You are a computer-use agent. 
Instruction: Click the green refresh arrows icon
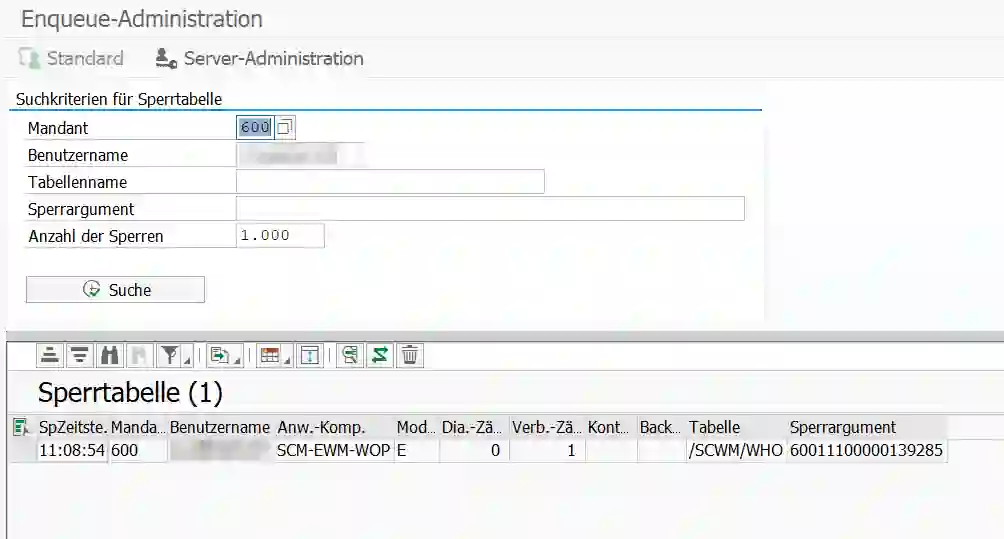pyautogui.click(x=379, y=355)
